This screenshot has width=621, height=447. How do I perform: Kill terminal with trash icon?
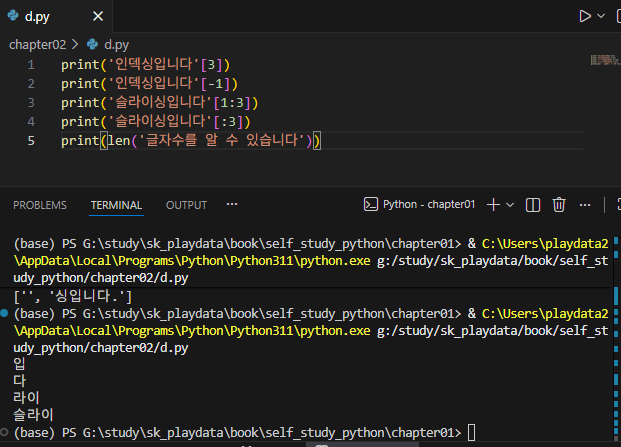point(559,205)
